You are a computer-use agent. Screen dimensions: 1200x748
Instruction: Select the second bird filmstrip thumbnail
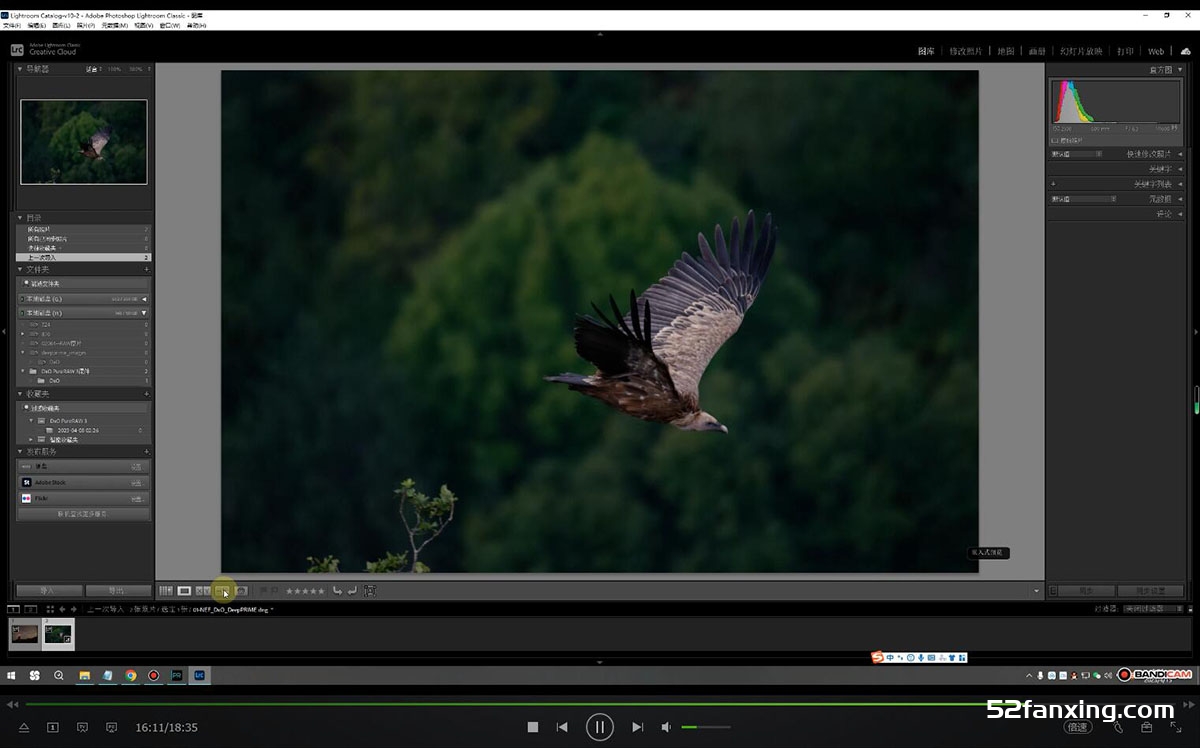[58, 634]
